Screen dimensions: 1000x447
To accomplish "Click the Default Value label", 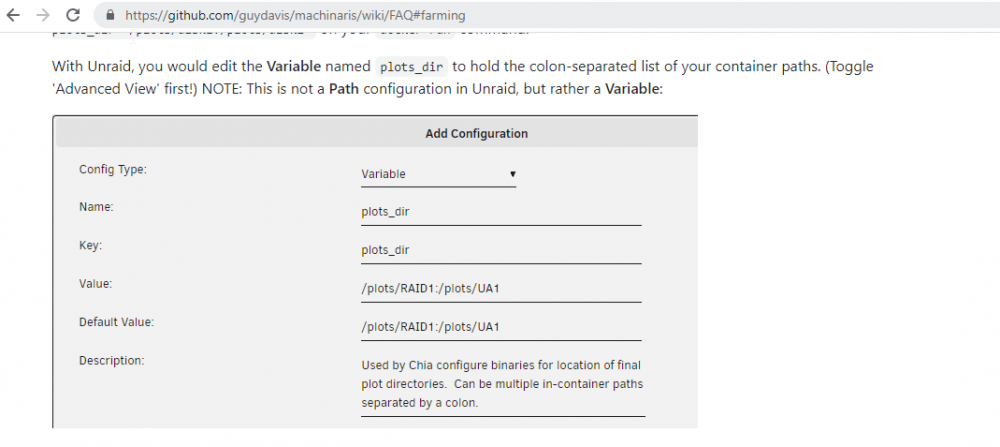I will click(117, 322).
